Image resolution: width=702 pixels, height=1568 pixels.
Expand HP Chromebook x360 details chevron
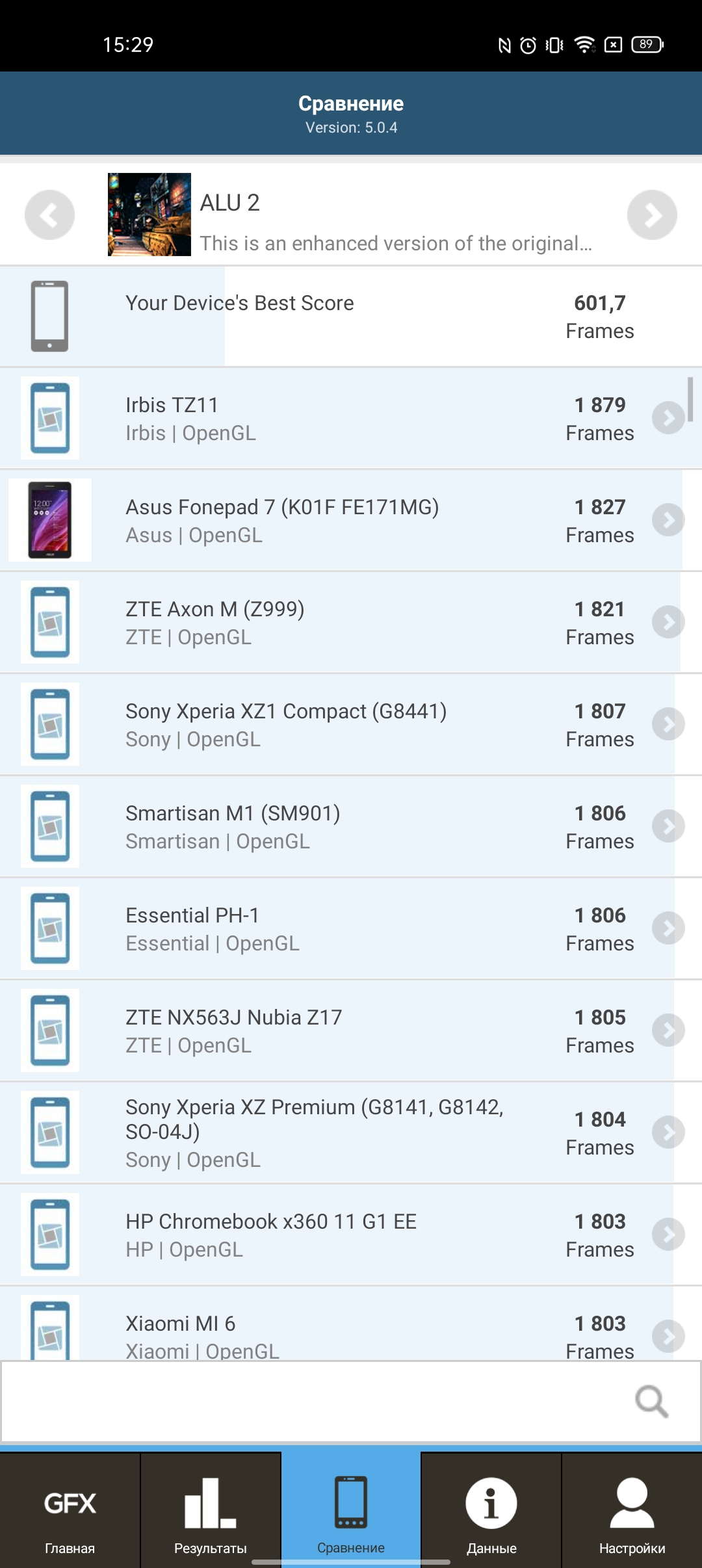coord(668,1235)
